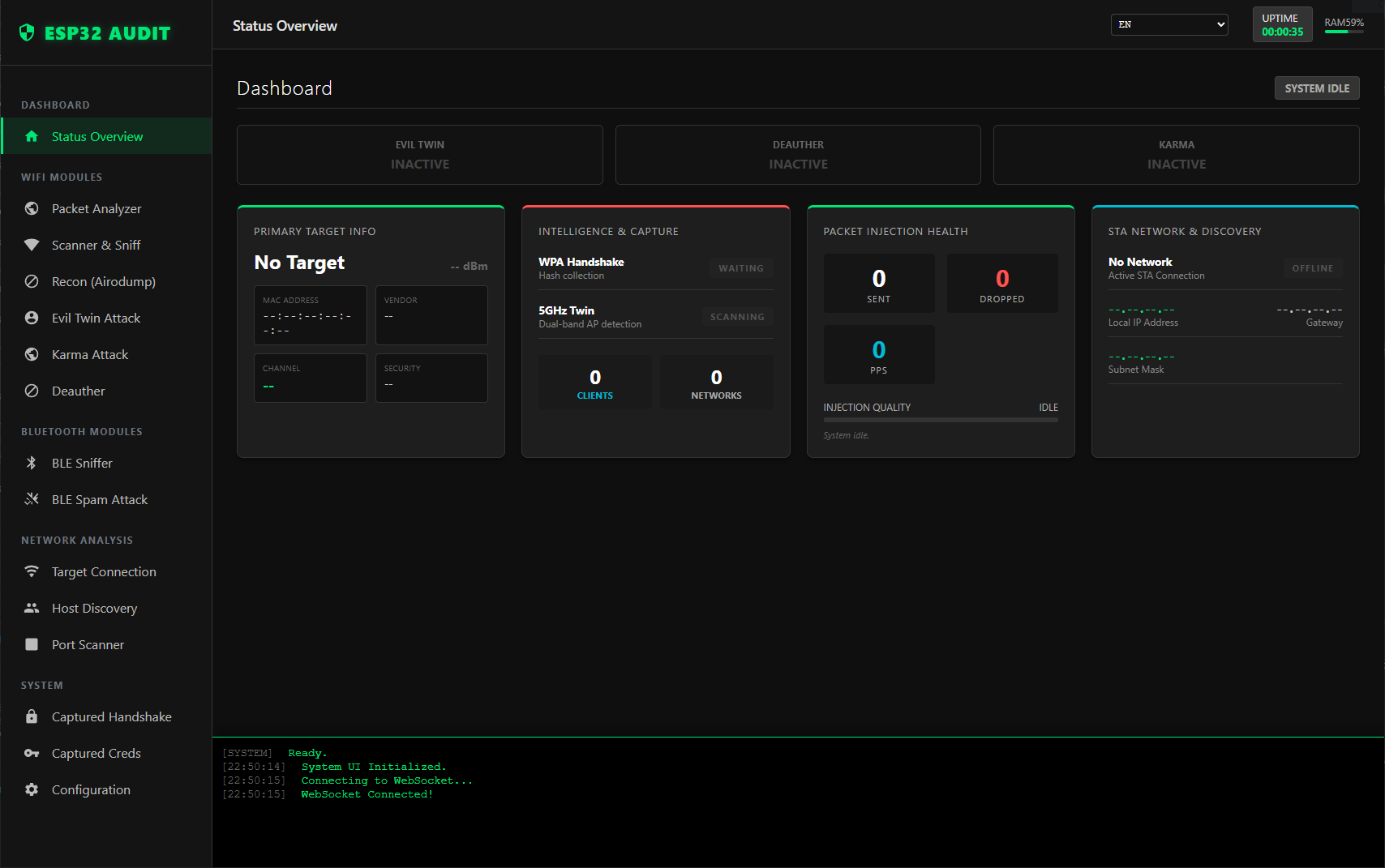Click the VENDOR info box
Viewport: 1385px width, 868px height.
431,315
